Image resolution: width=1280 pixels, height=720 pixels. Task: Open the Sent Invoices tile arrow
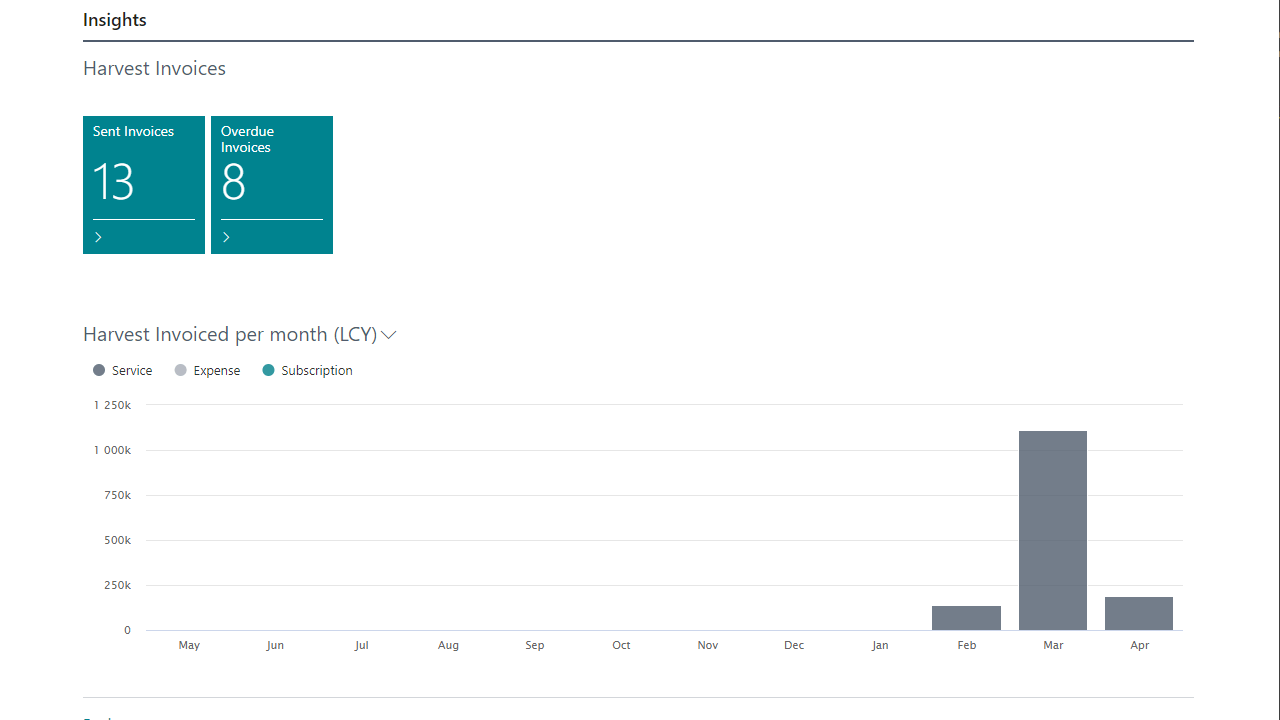pos(98,237)
